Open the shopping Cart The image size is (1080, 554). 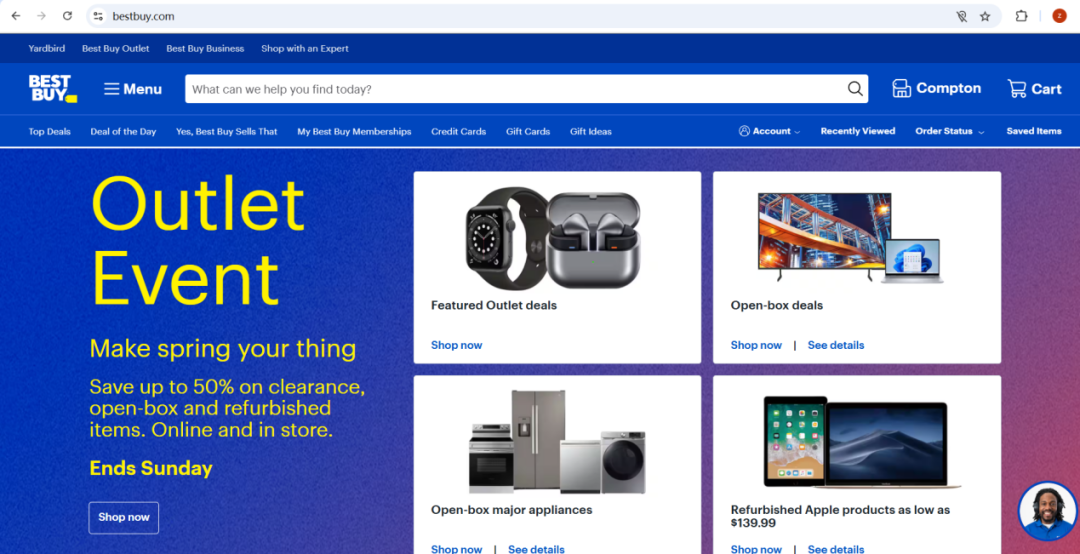click(1035, 88)
